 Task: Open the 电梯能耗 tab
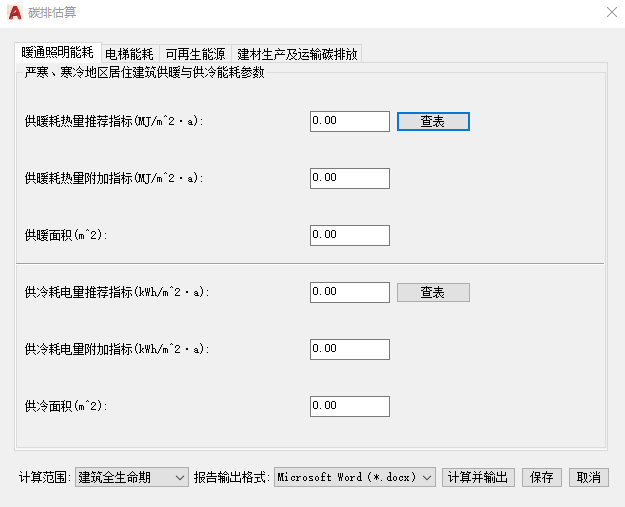pyautogui.click(x=130, y=54)
